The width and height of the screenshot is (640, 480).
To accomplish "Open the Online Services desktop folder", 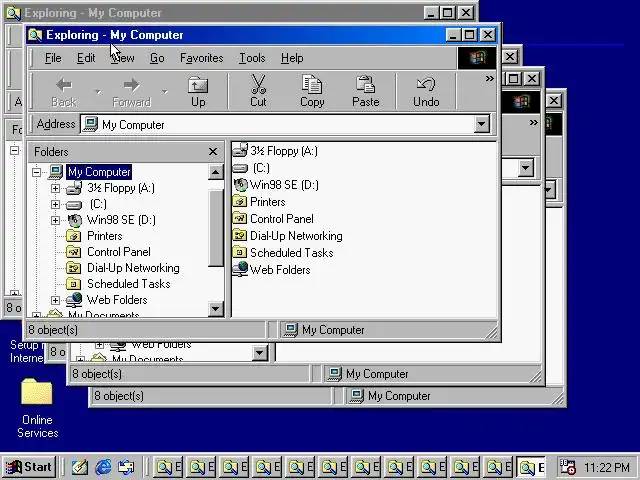I will (37, 391).
